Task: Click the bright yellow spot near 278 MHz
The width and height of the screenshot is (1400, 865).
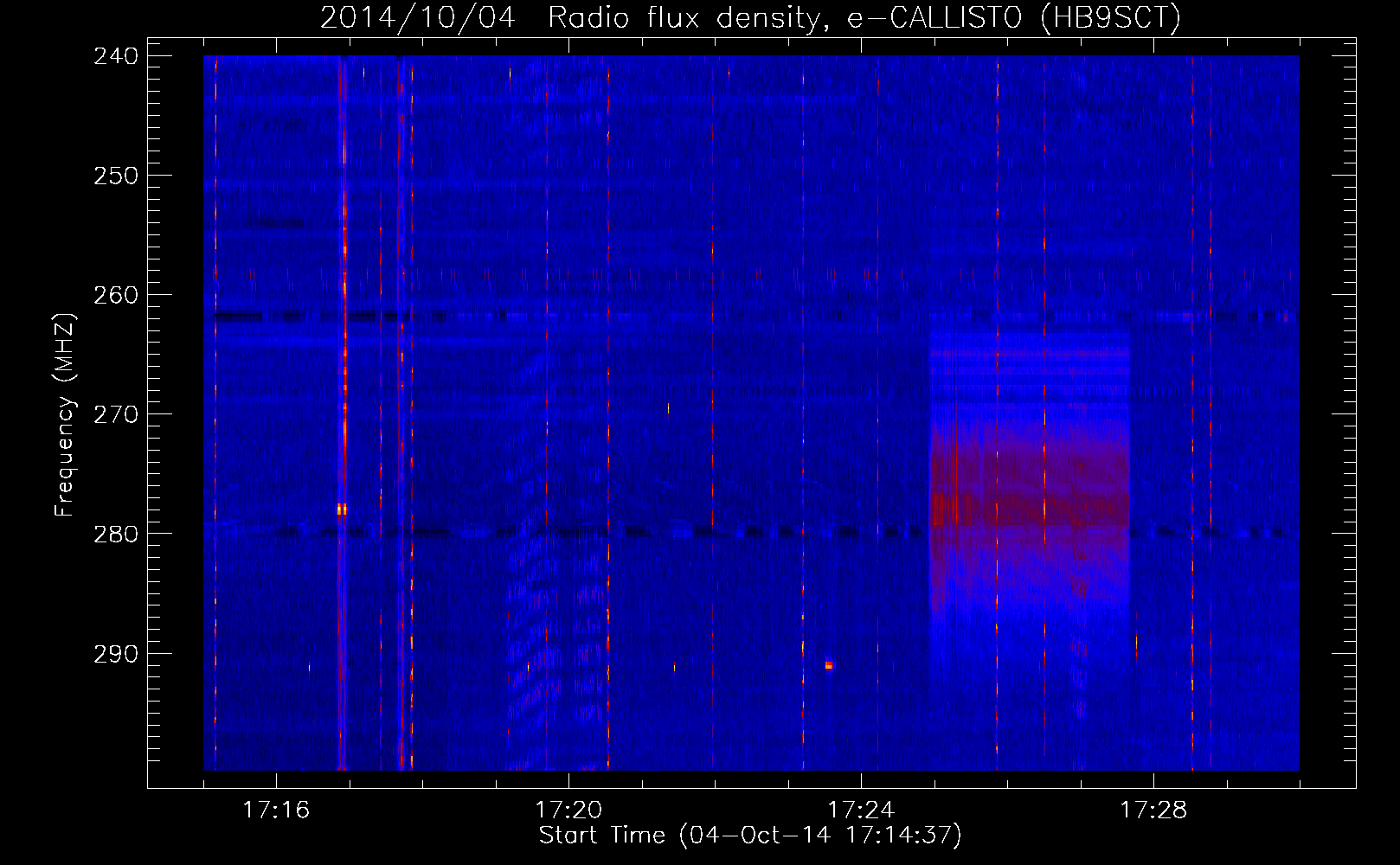Action: pos(342,509)
